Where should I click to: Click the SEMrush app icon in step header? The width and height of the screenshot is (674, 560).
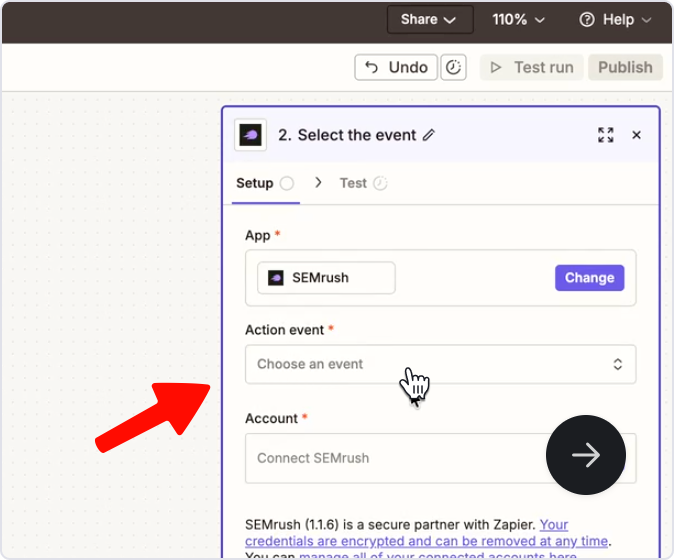click(250, 135)
